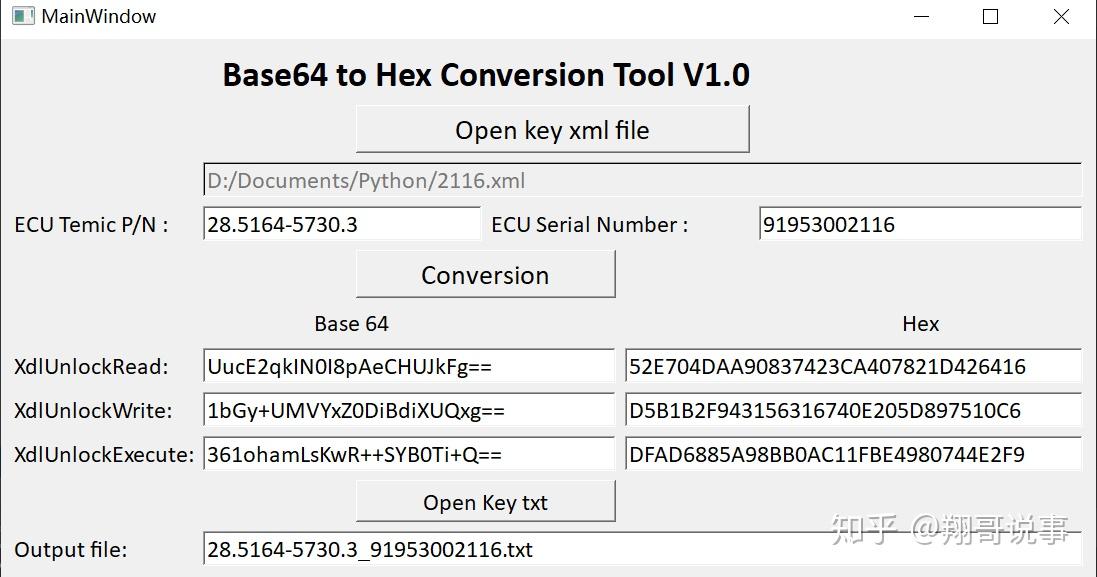The width and height of the screenshot is (1097, 577).
Task: Click the 'ECU Serial Number :' label
Action: click(x=589, y=225)
